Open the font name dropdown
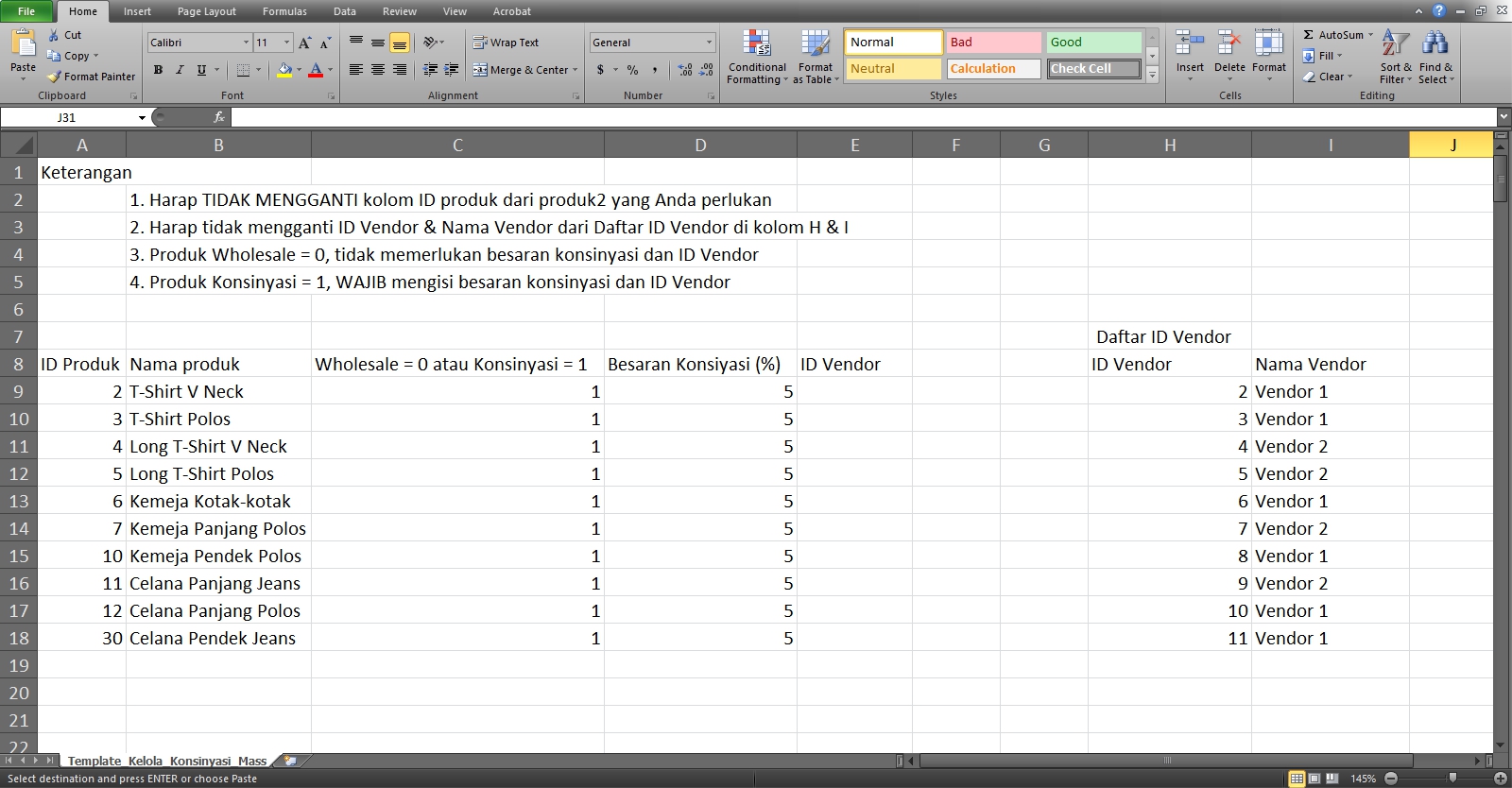The height and width of the screenshot is (788, 1512). 246,43
